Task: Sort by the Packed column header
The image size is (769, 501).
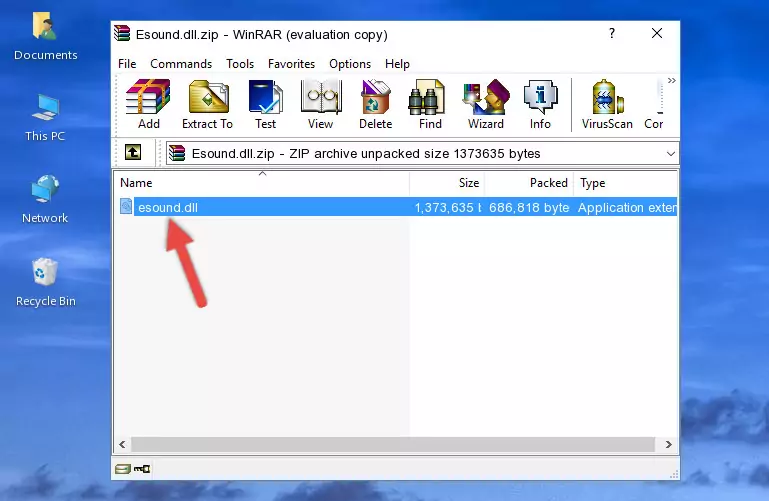Action: tap(529, 182)
